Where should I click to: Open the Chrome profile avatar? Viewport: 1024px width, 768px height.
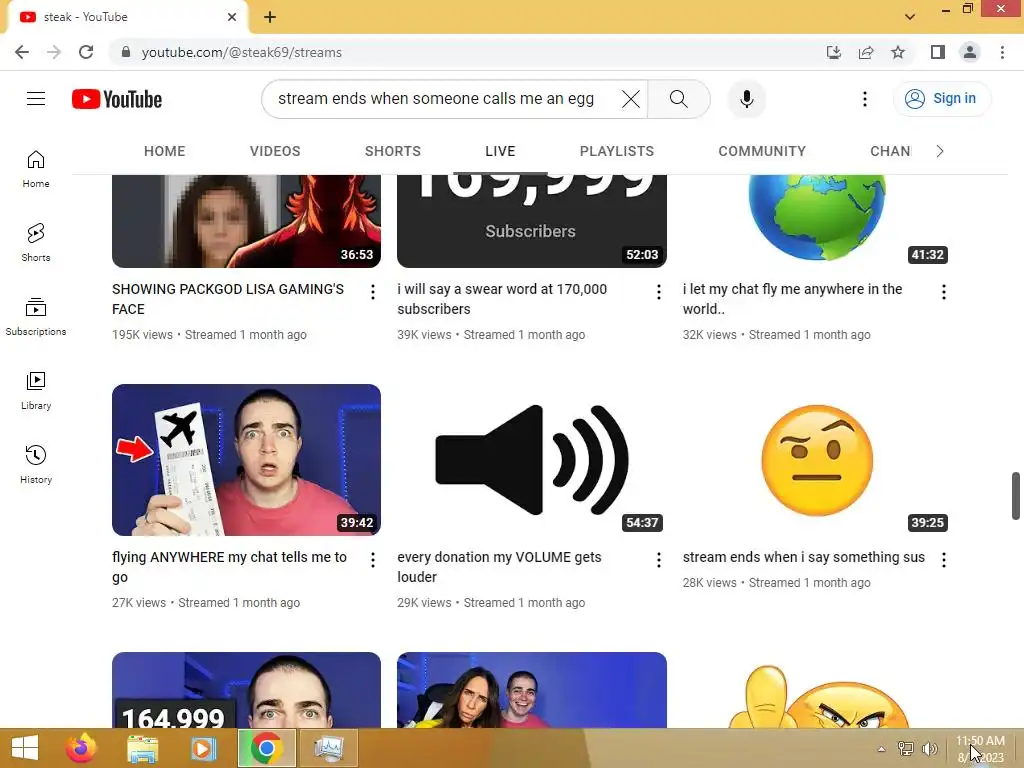point(970,52)
